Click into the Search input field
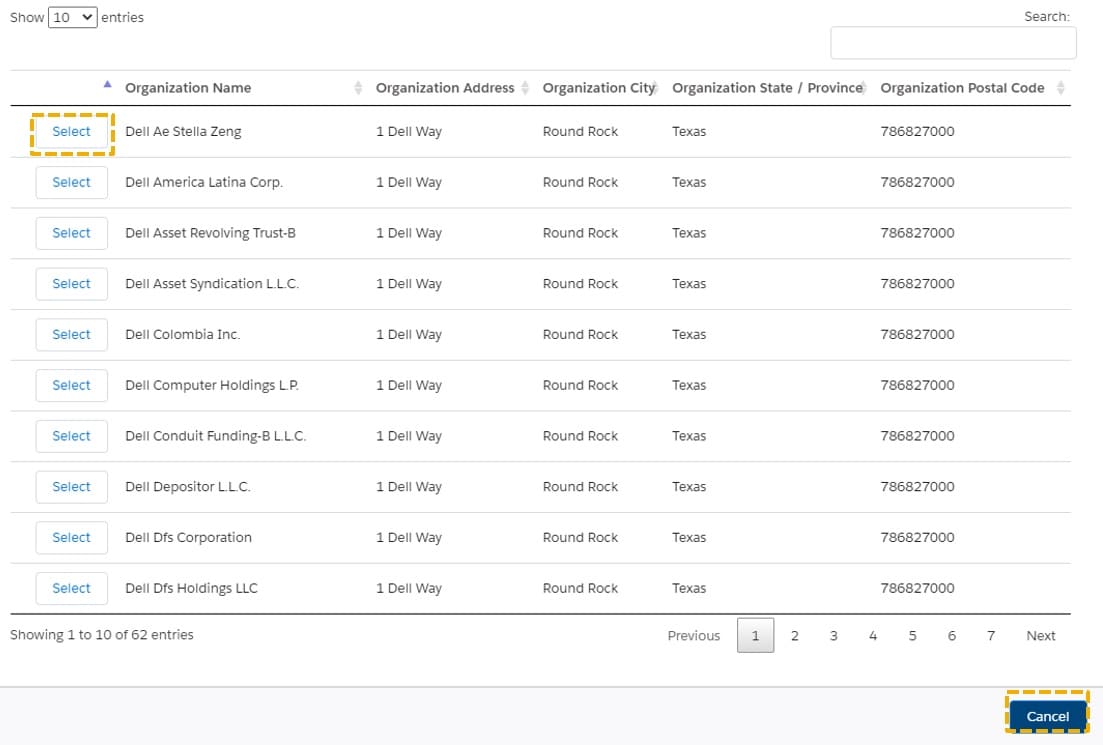 coord(953,43)
